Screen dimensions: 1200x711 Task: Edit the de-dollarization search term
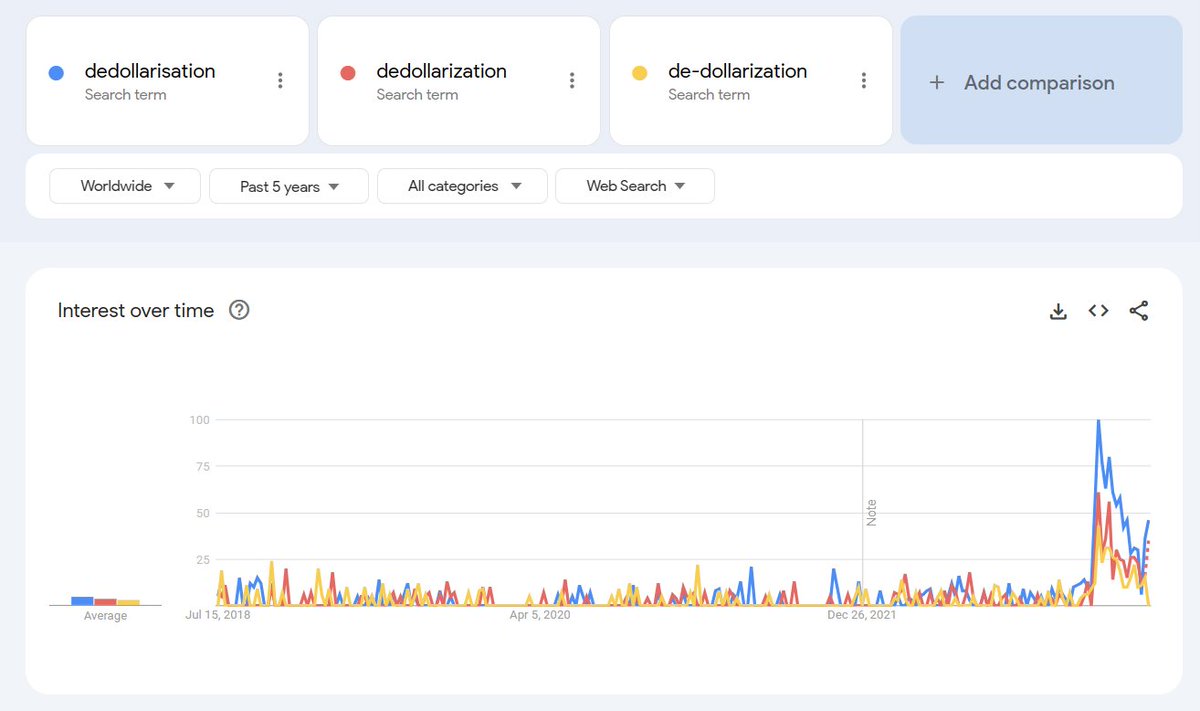point(737,71)
